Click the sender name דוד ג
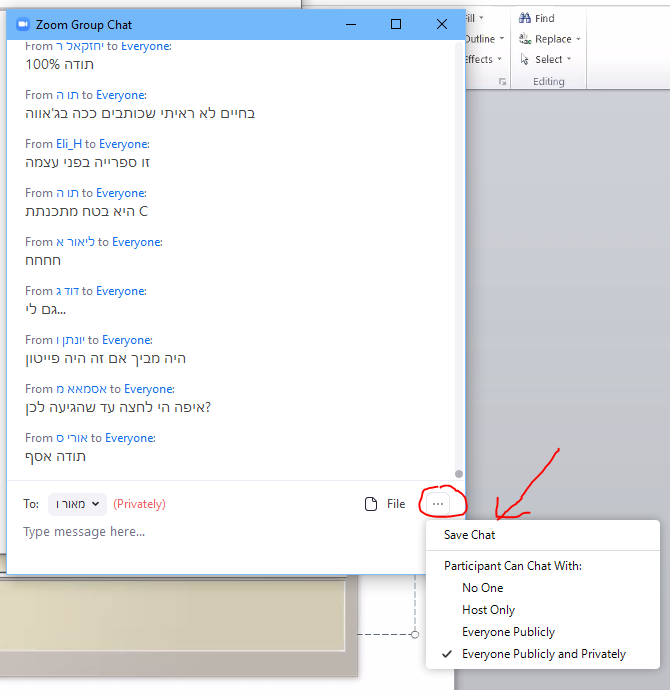The height and width of the screenshot is (690, 670). click(x=67, y=291)
